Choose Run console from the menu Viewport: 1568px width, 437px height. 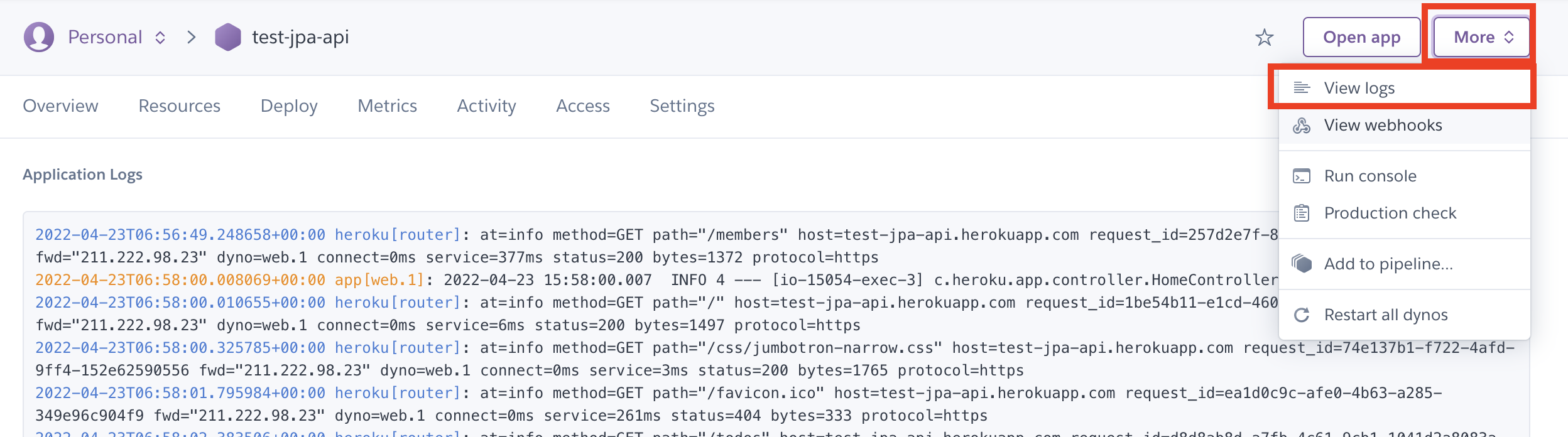point(1405,176)
